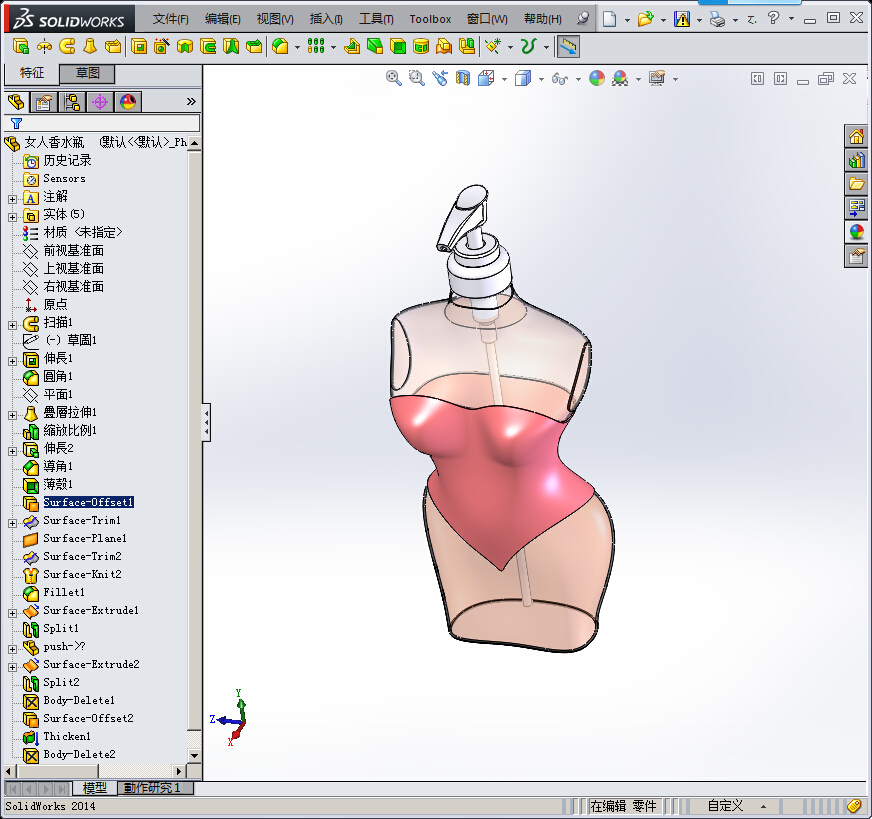The image size is (872, 819).
Task: Select the Thicken1 feature
Action: click(67, 736)
